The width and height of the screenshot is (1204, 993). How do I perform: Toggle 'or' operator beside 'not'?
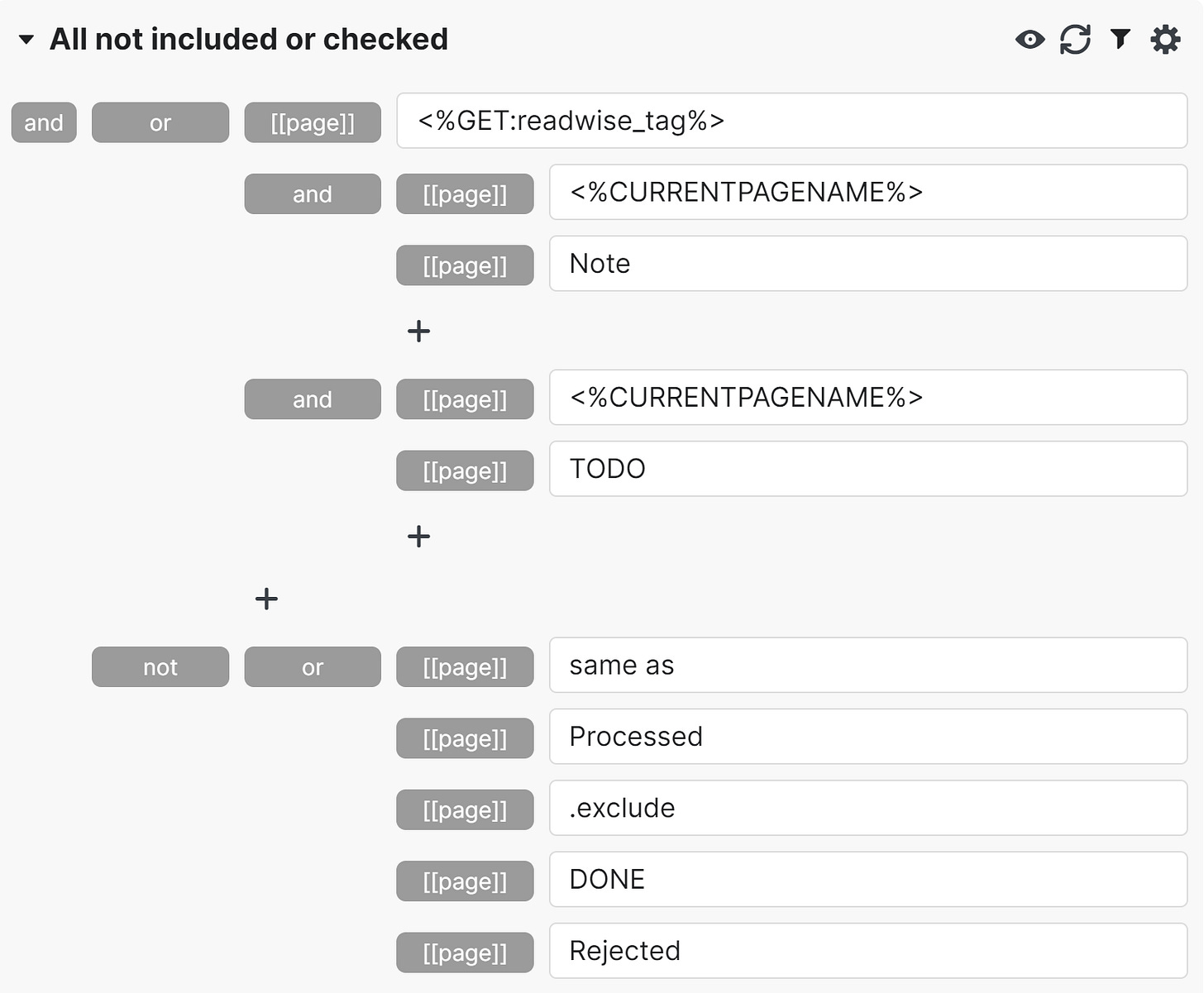[x=313, y=667]
